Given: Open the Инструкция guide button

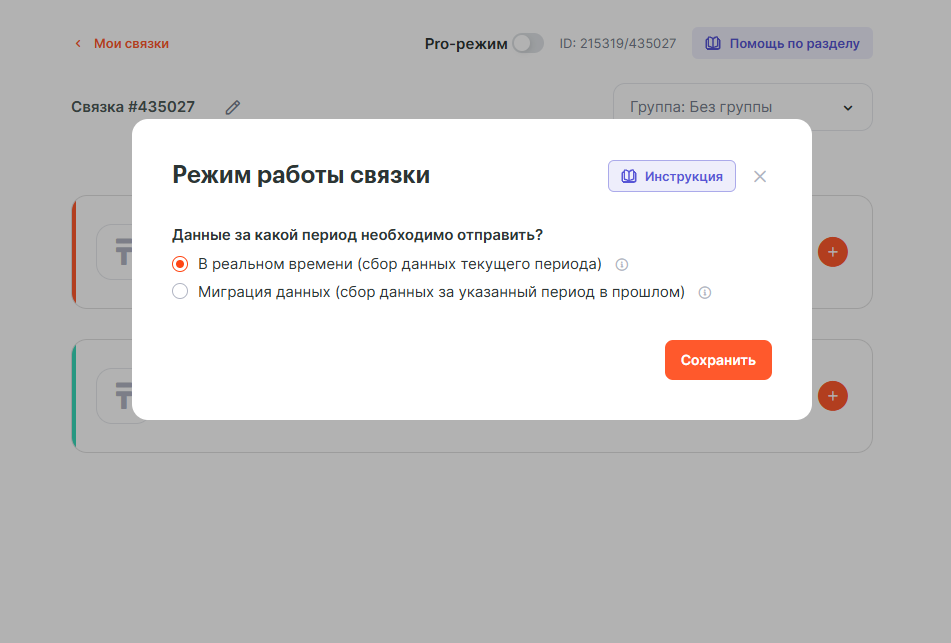Looking at the screenshot, I should pos(672,176).
